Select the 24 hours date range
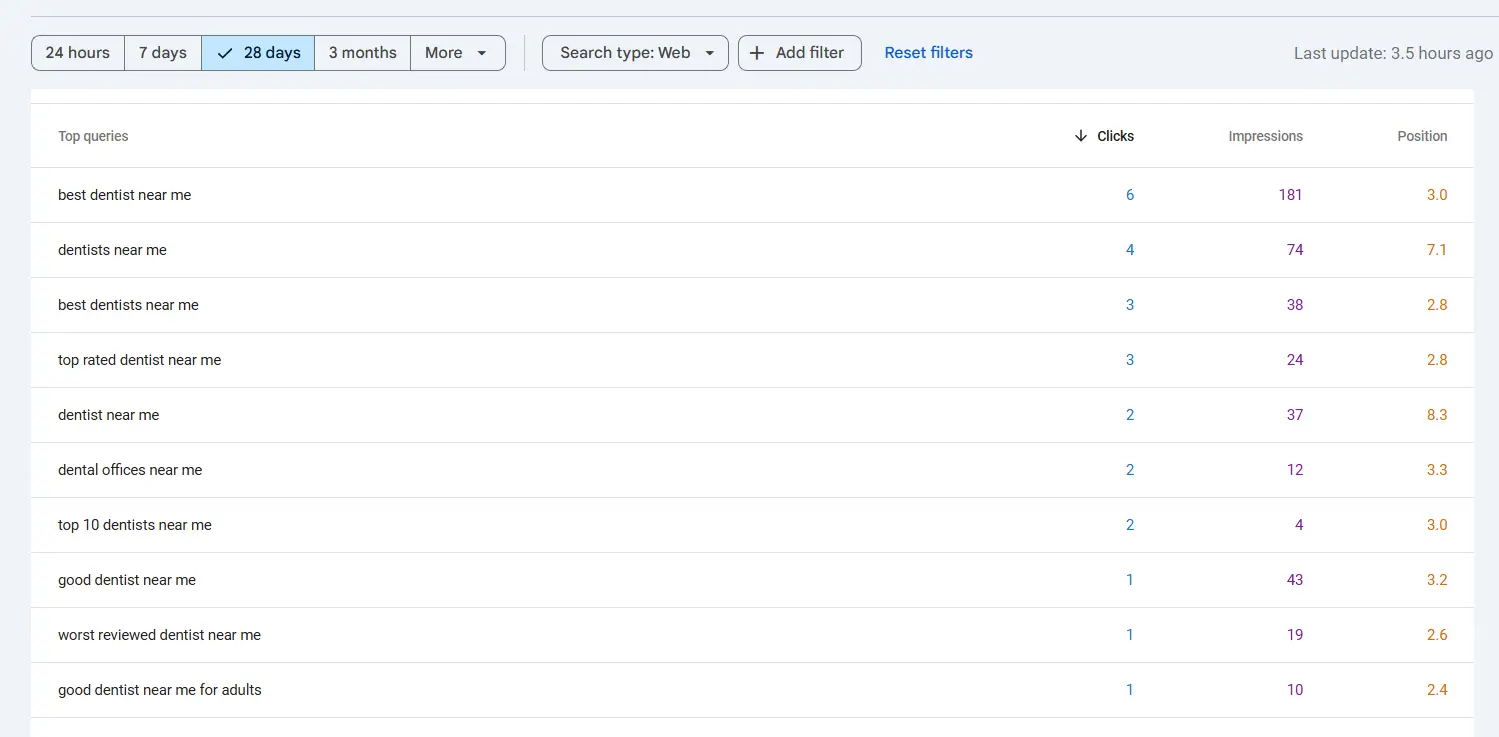 [x=78, y=53]
